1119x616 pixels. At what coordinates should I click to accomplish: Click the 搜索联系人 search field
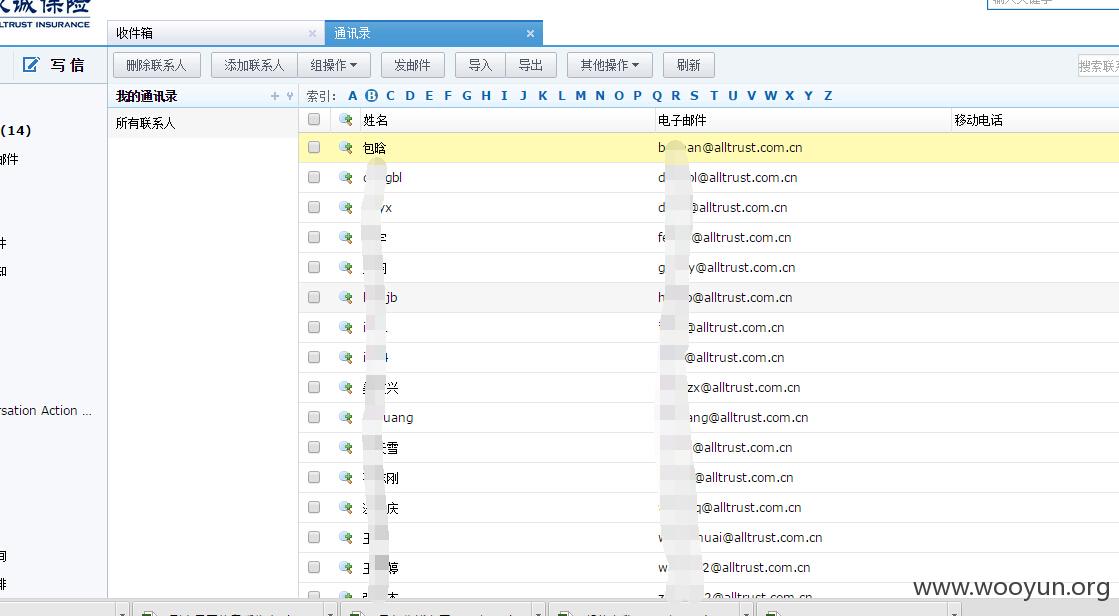tap(1098, 66)
